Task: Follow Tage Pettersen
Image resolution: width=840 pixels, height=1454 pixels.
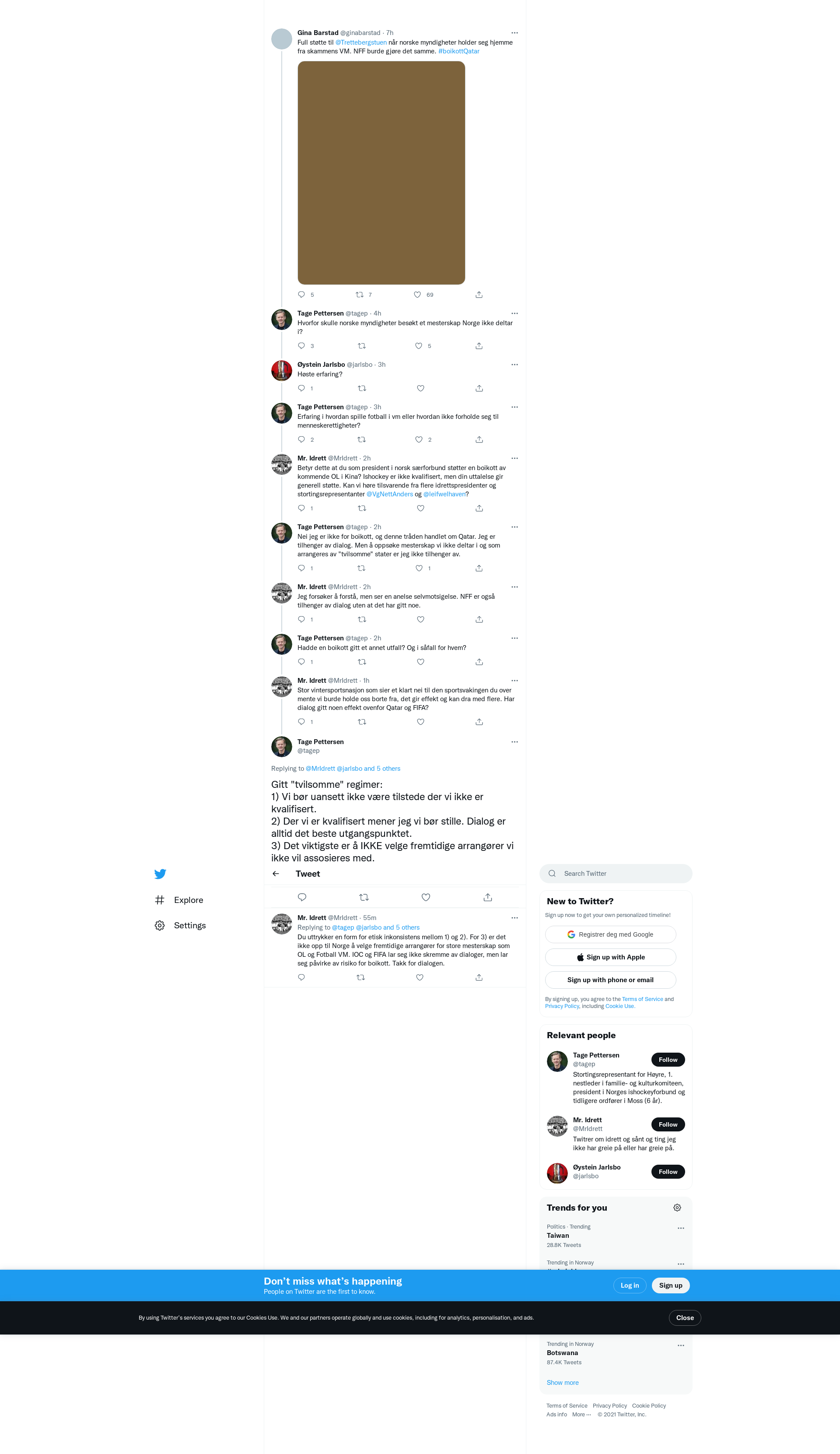Action: (x=668, y=1059)
